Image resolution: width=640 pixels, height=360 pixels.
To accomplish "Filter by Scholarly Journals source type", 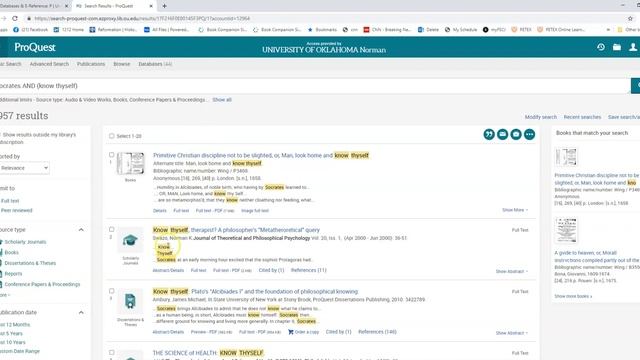I will (25, 242).
